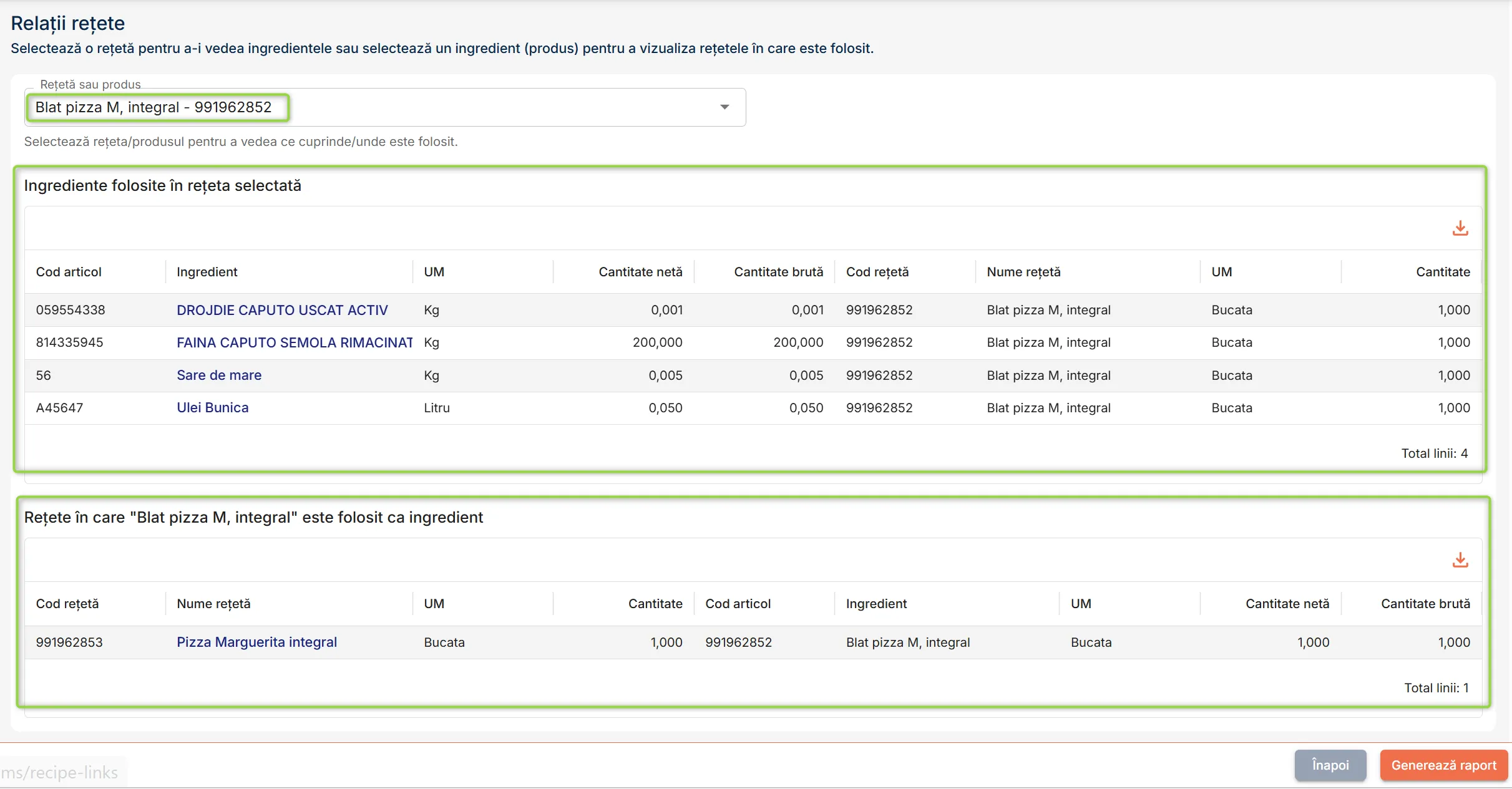Open the FAINA CAPUTO SEMOLA RIMACINATA link
Screen dimensions: 1512x789
295,342
